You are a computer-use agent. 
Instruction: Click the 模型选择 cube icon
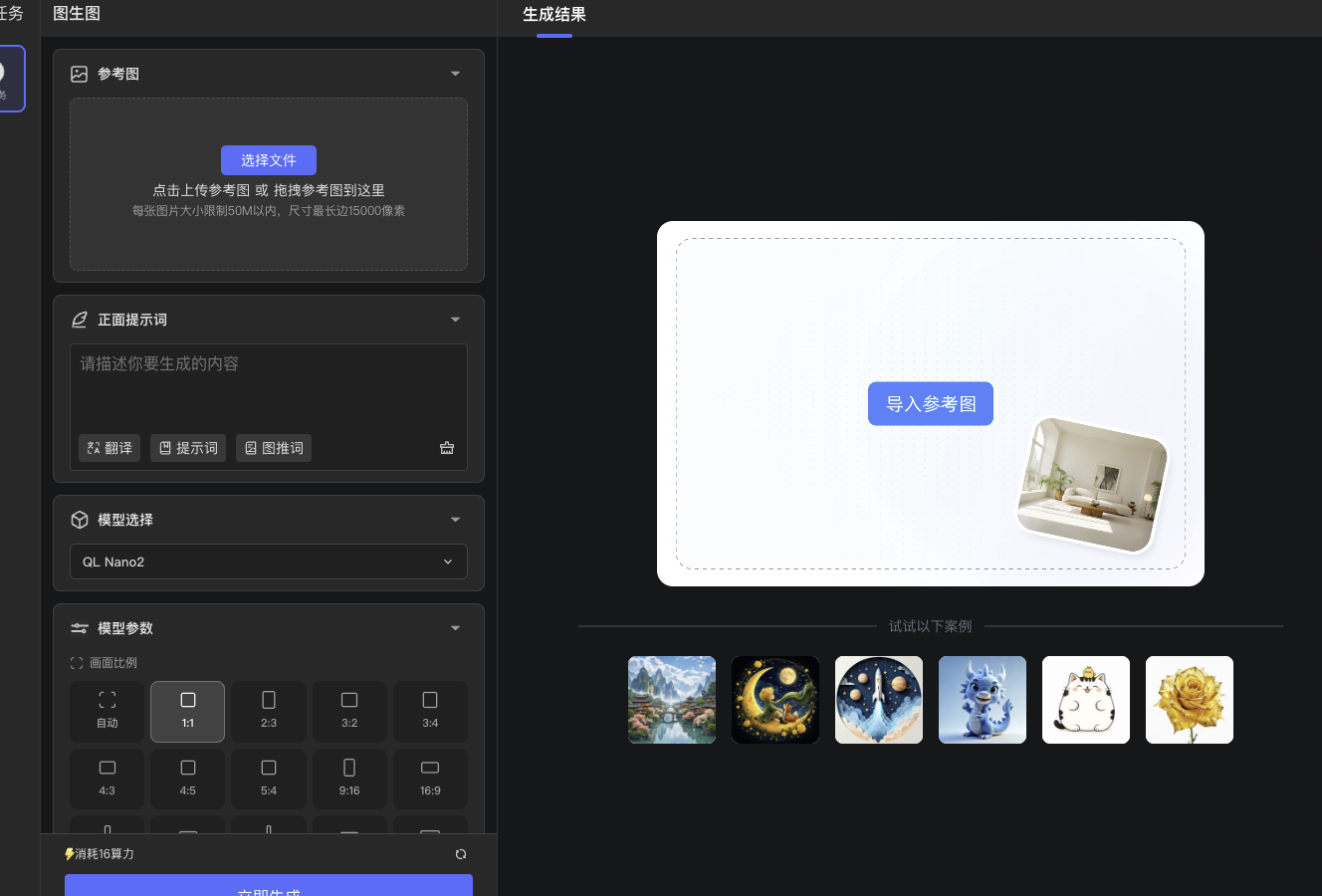(80, 520)
